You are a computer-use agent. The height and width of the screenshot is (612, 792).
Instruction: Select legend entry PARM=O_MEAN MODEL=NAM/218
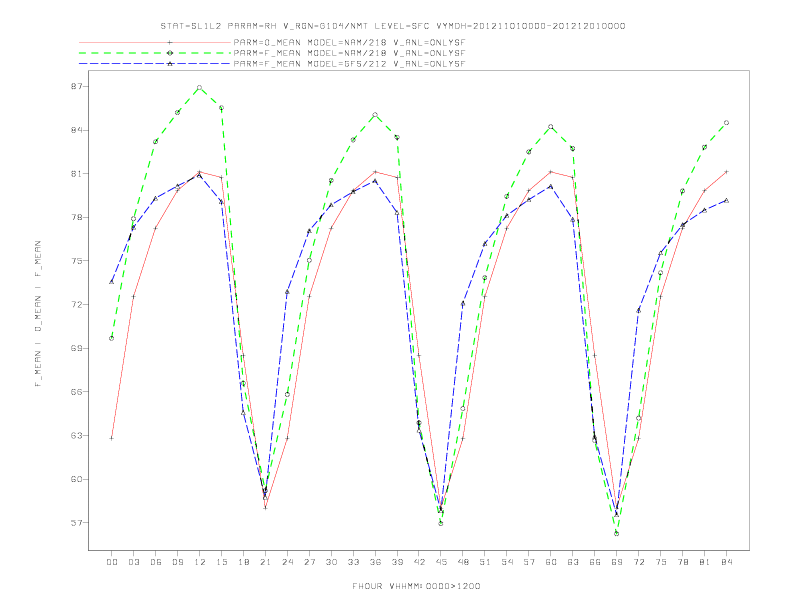point(349,42)
